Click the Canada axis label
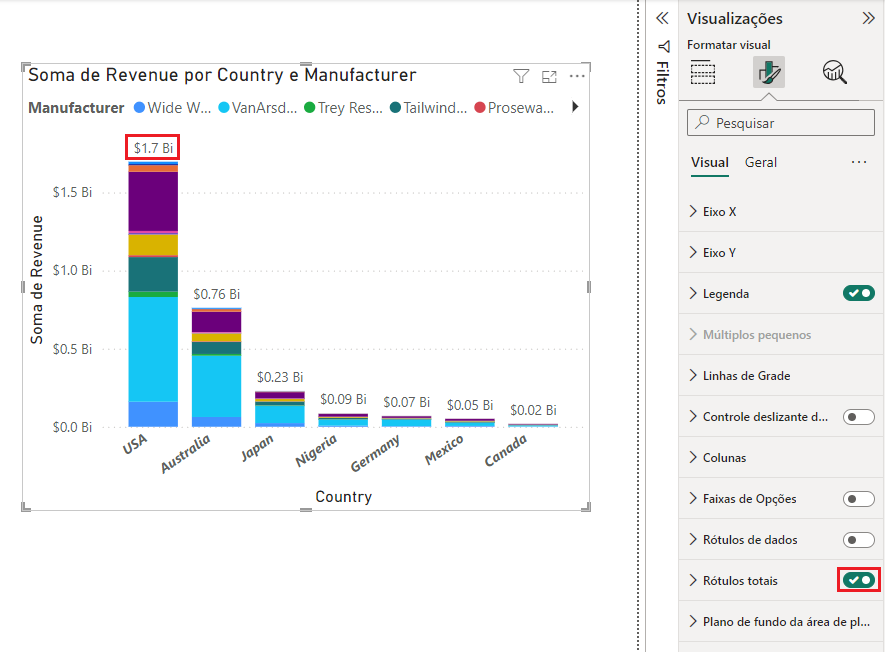The height and width of the screenshot is (652, 885). click(x=506, y=450)
